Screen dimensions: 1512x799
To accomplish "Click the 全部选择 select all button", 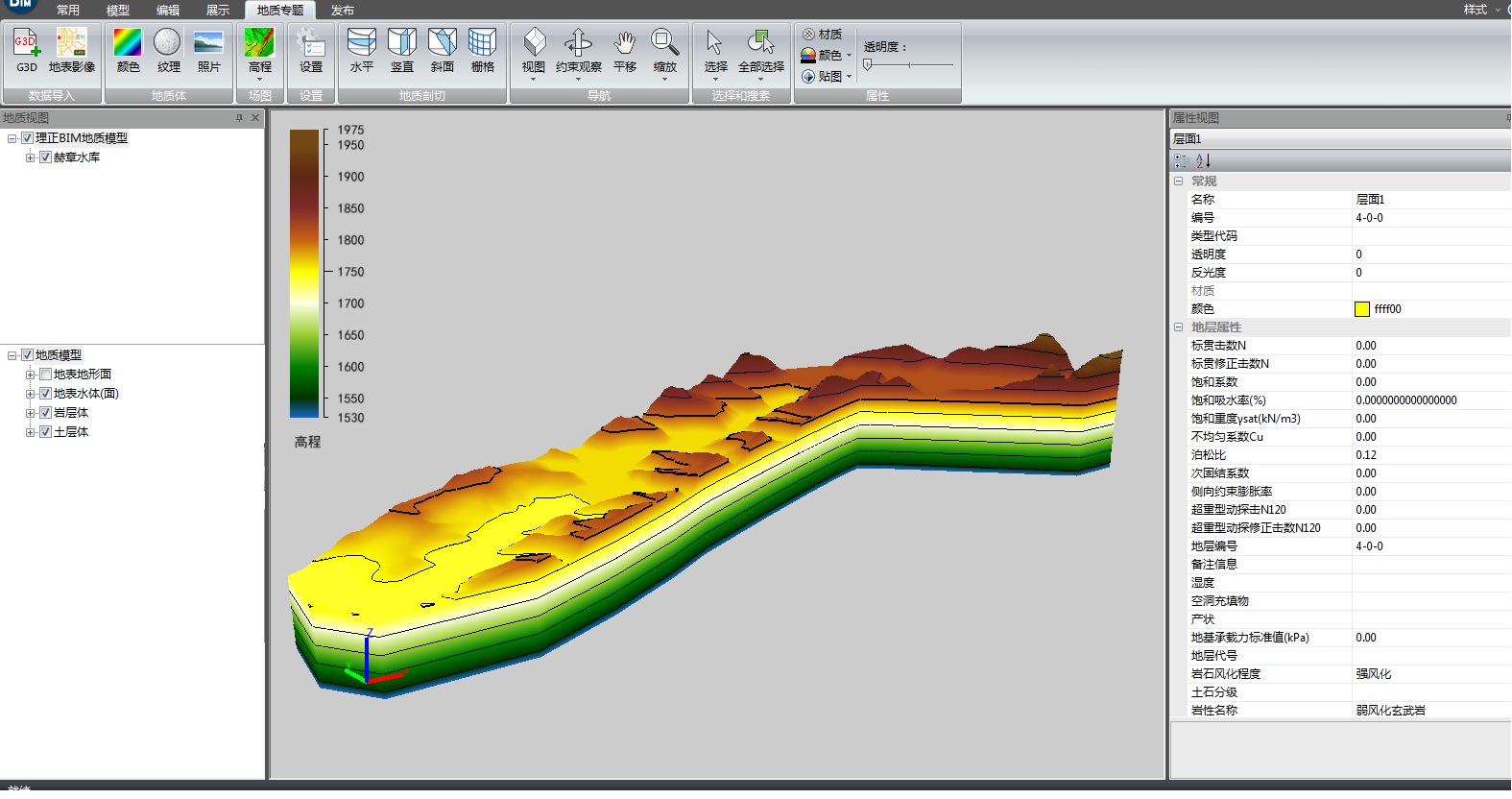I will [760, 44].
